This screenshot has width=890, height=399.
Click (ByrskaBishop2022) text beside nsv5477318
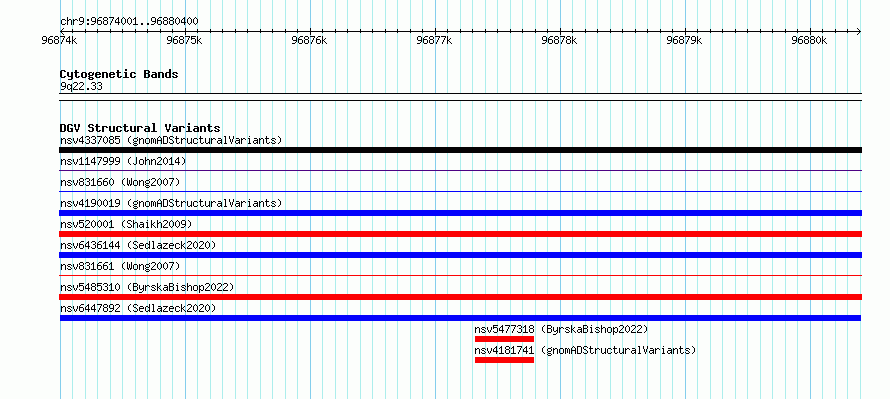(x=594, y=329)
